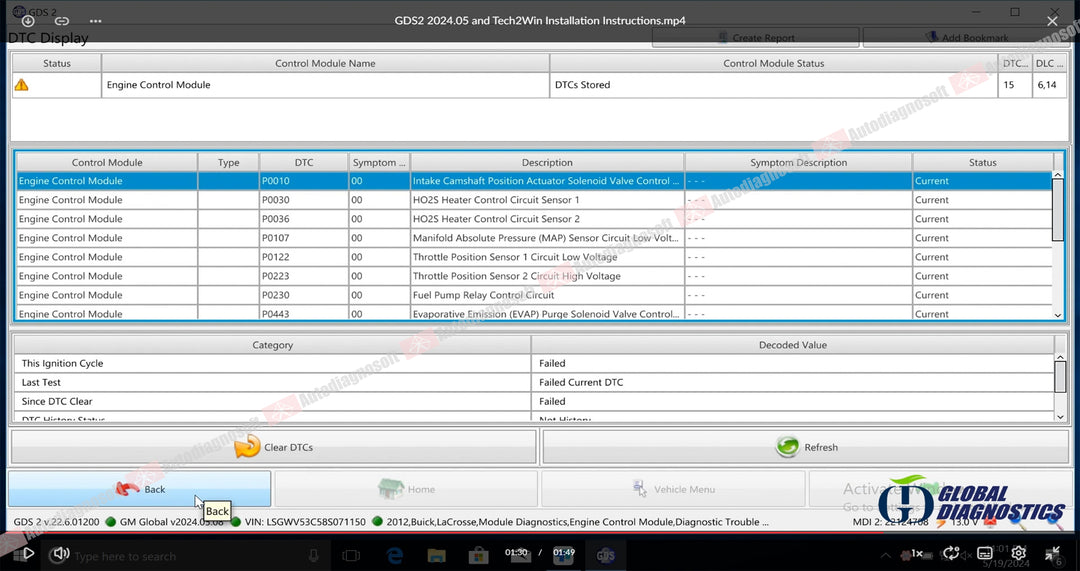Sort by Symptom Description column header
This screenshot has height=571, width=1080.
point(798,163)
